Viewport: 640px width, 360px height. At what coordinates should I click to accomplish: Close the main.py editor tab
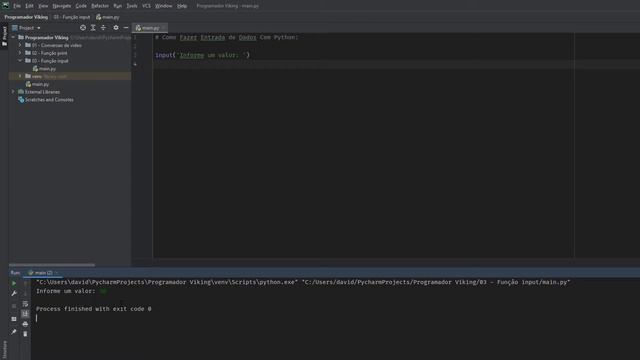point(164,28)
